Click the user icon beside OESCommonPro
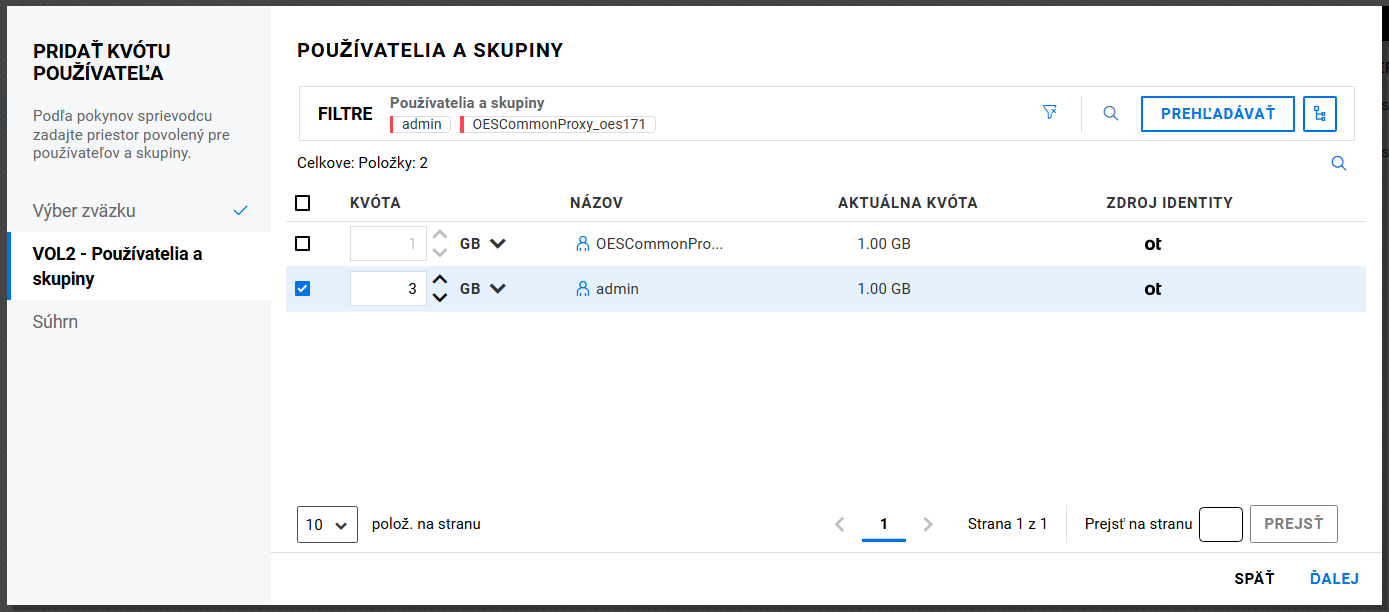 583,244
